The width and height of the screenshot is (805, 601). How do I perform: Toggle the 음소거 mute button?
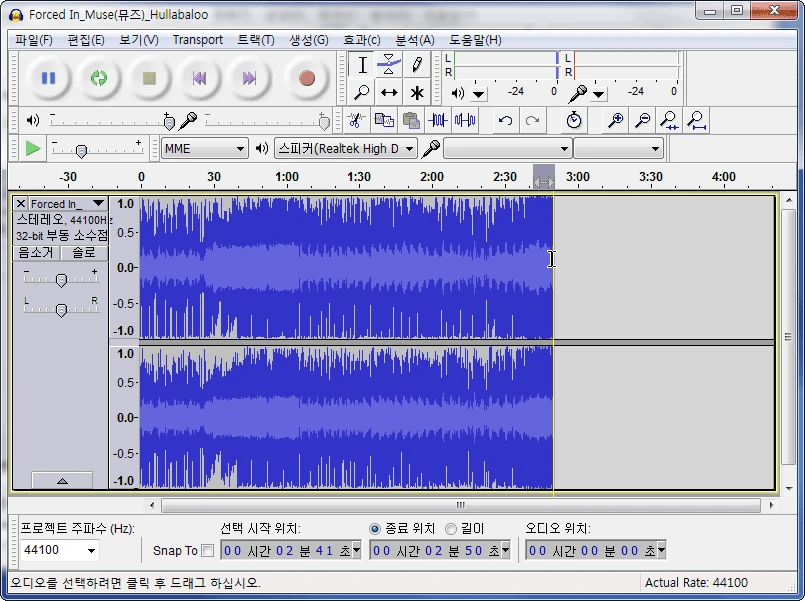point(36,253)
